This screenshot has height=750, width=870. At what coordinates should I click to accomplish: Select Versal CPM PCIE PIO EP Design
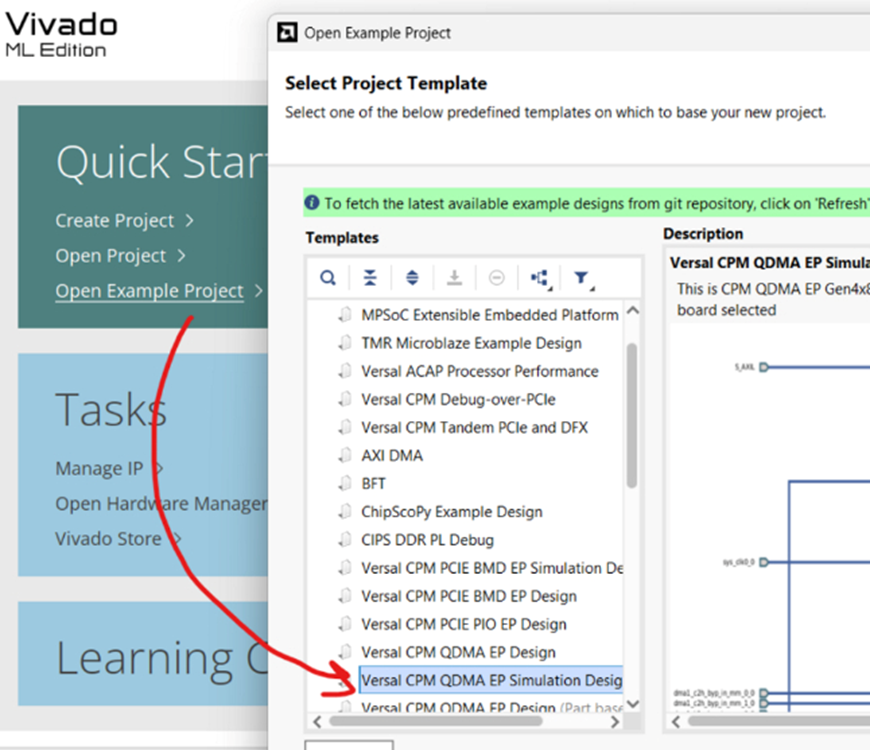[x=464, y=624]
